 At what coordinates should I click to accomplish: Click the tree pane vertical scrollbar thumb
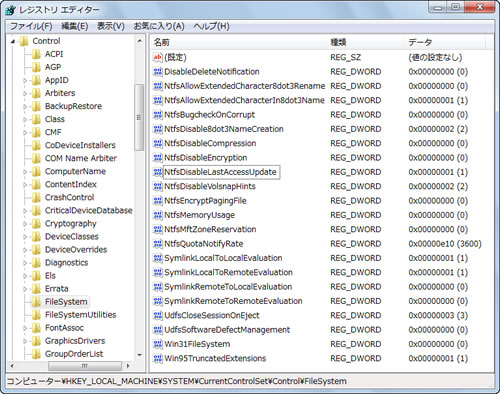pyautogui.click(x=139, y=117)
